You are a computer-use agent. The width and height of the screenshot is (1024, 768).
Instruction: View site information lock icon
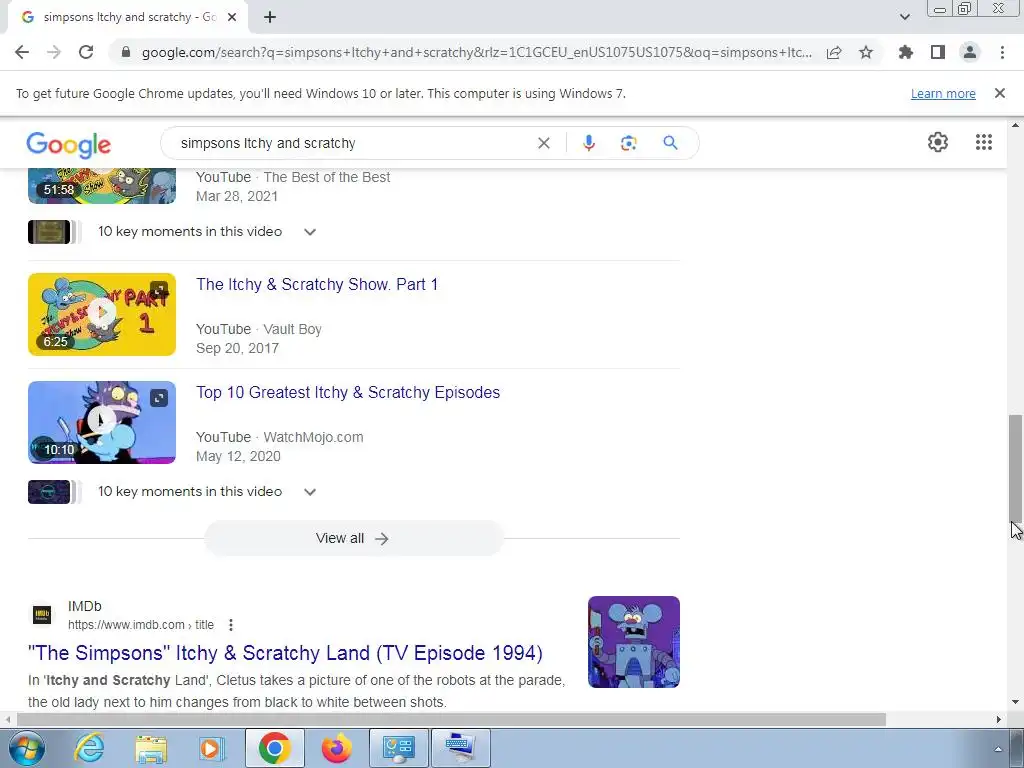126,52
